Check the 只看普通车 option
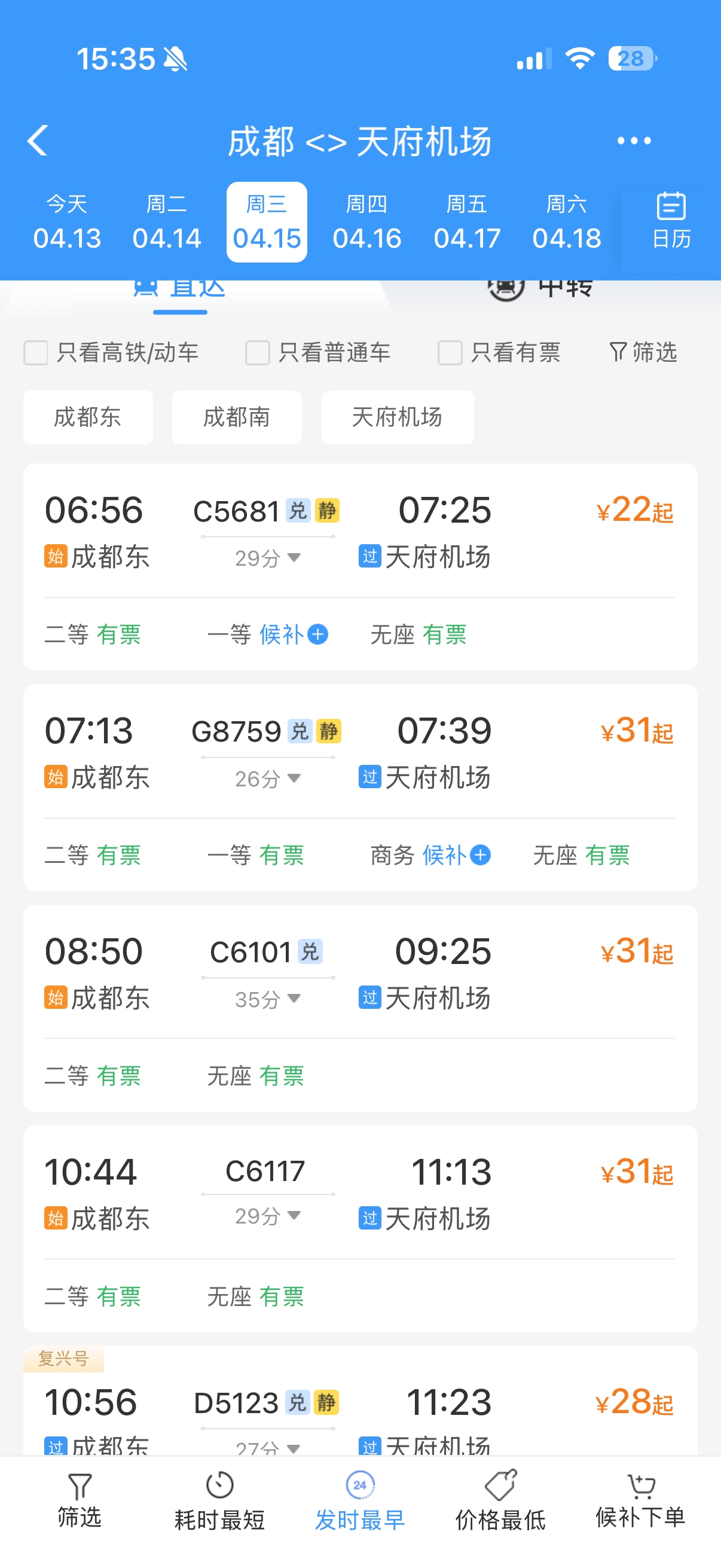721x1568 pixels. [257, 352]
